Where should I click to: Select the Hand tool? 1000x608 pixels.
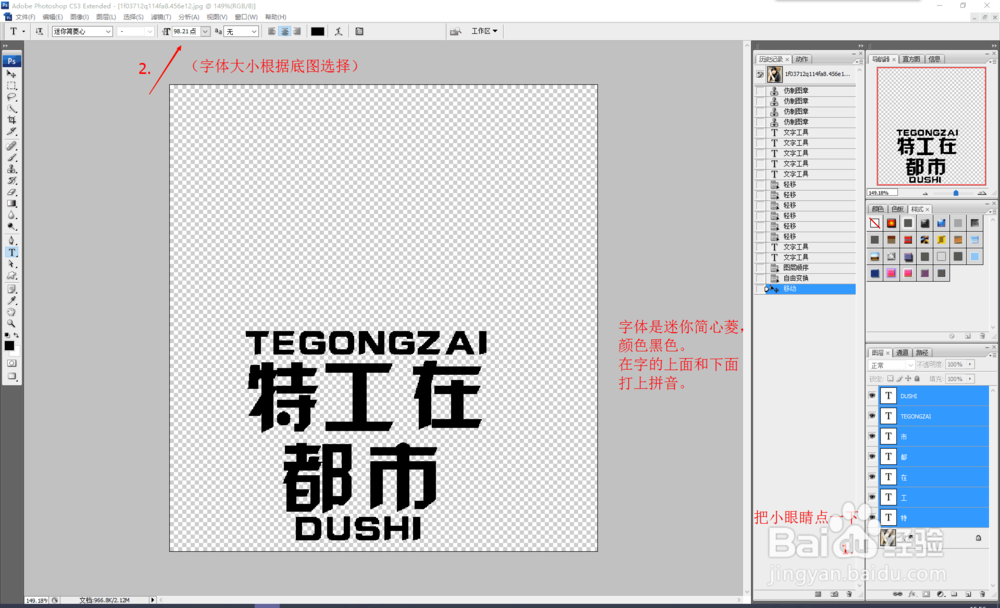pyautogui.click(x=11, y=312)
